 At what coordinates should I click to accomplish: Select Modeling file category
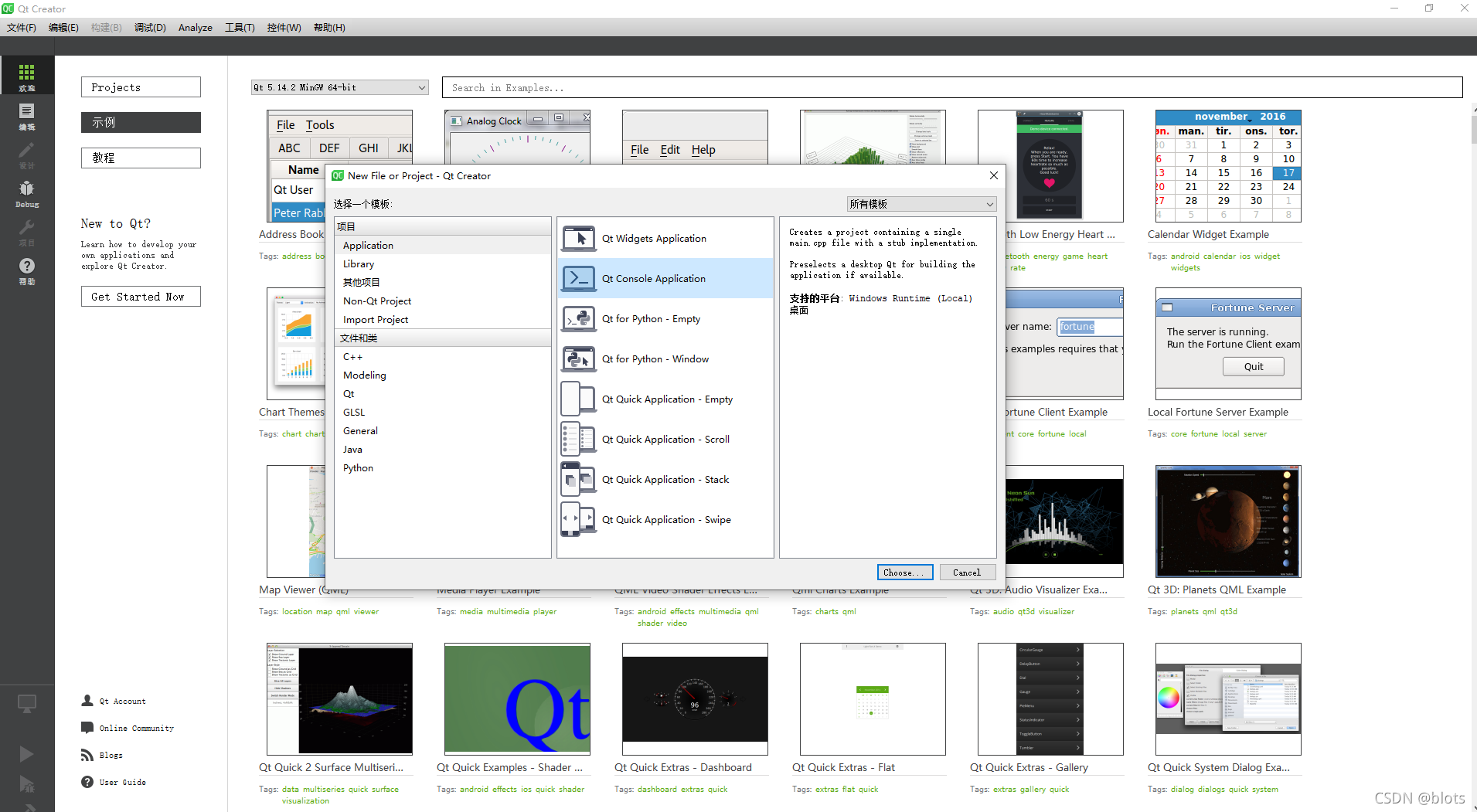[443, 375]
